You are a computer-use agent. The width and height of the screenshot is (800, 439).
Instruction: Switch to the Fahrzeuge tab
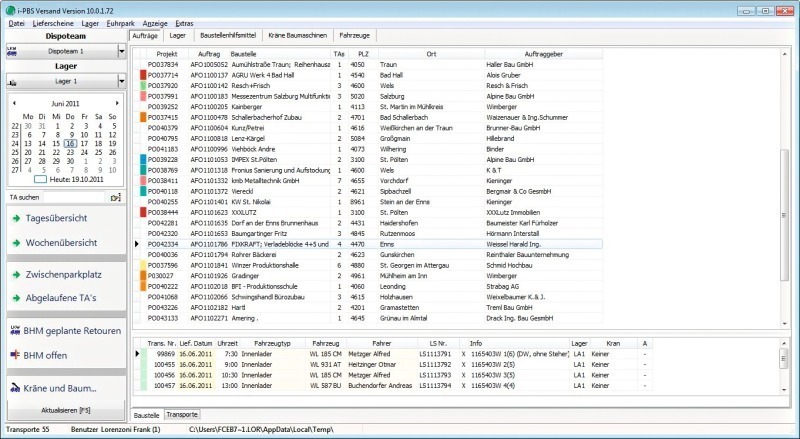(x=355, y=36)
